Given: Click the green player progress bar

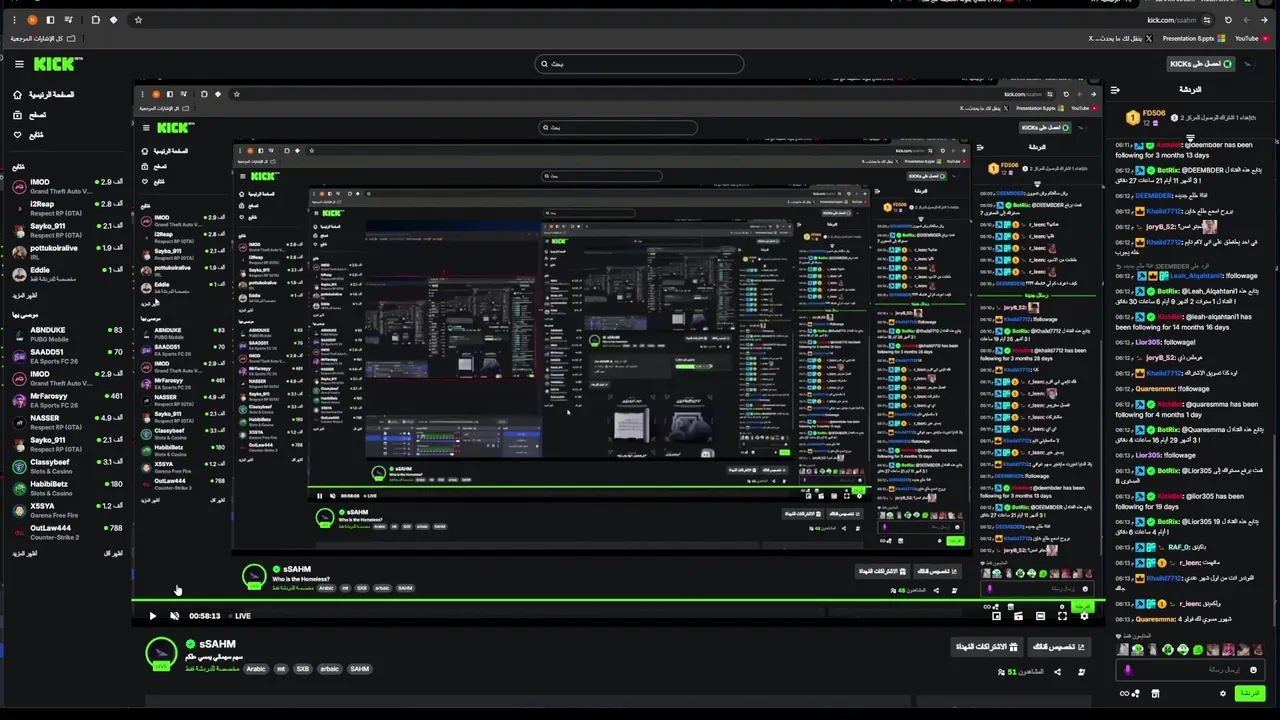Looking at the screenshot, I should point(617,602).
